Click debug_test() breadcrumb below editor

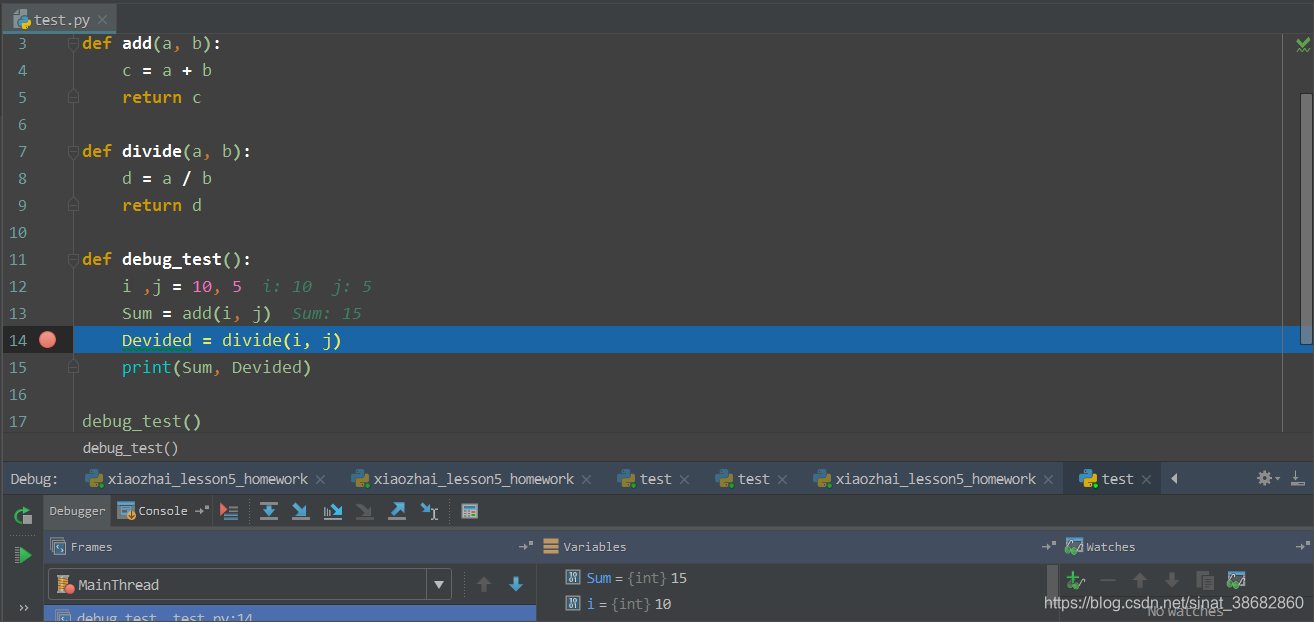point(131,448)
